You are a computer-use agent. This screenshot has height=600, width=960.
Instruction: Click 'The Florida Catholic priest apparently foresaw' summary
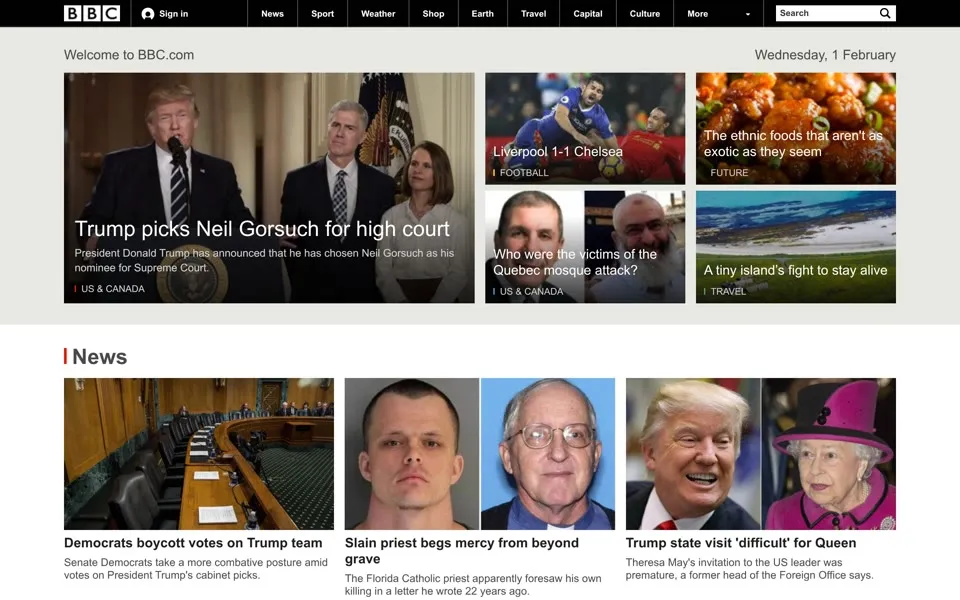(473, 585)
